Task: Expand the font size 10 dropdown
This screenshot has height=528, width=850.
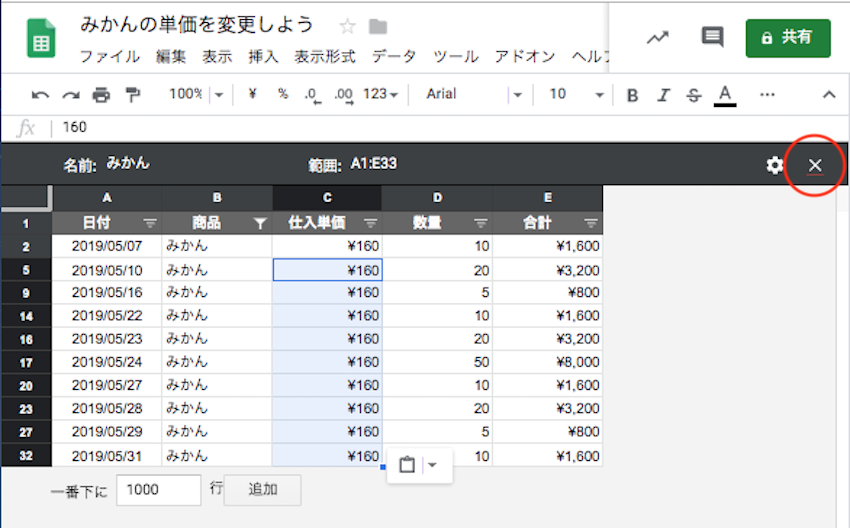Action: coord(577,94)
